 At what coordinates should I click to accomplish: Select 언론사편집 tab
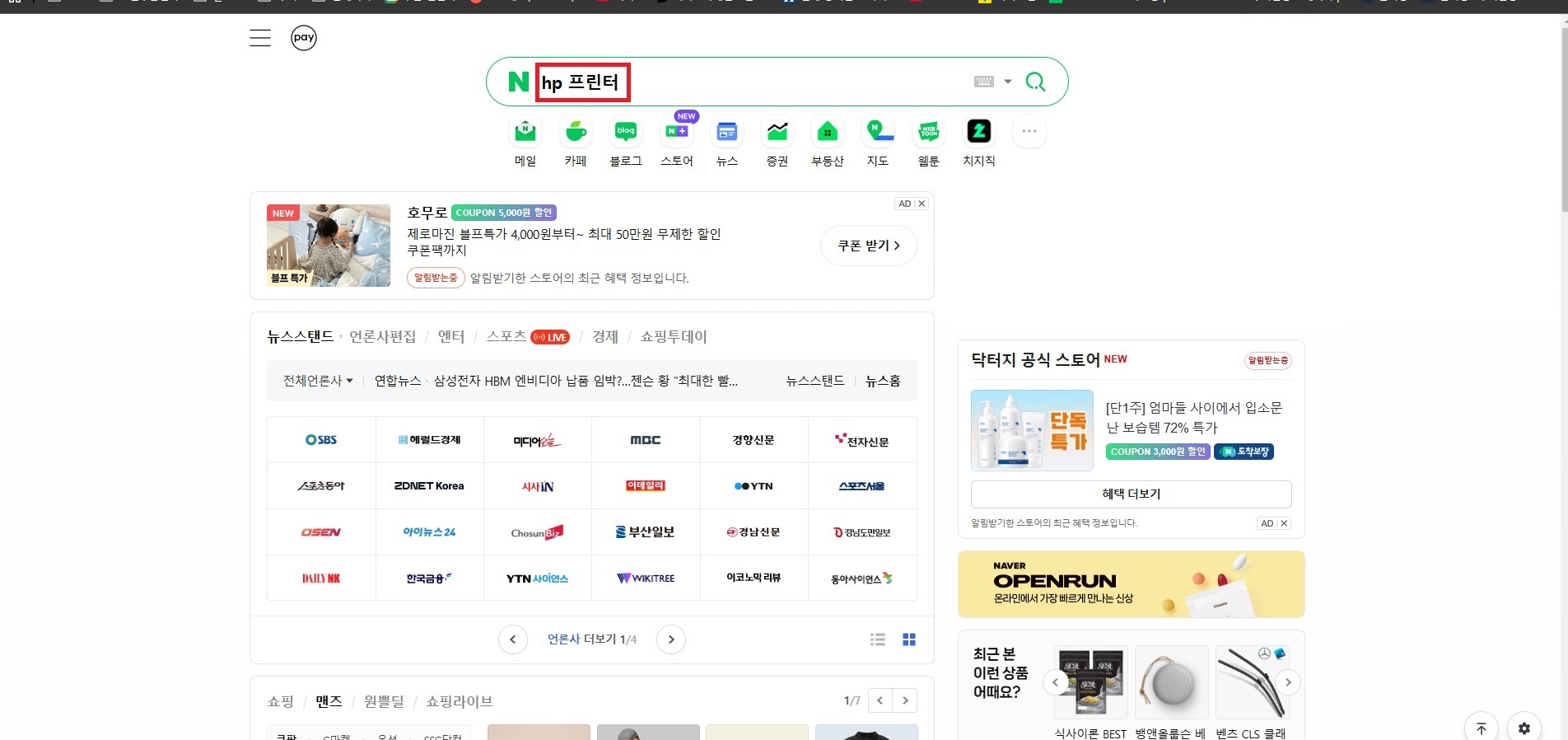[382, 336]
